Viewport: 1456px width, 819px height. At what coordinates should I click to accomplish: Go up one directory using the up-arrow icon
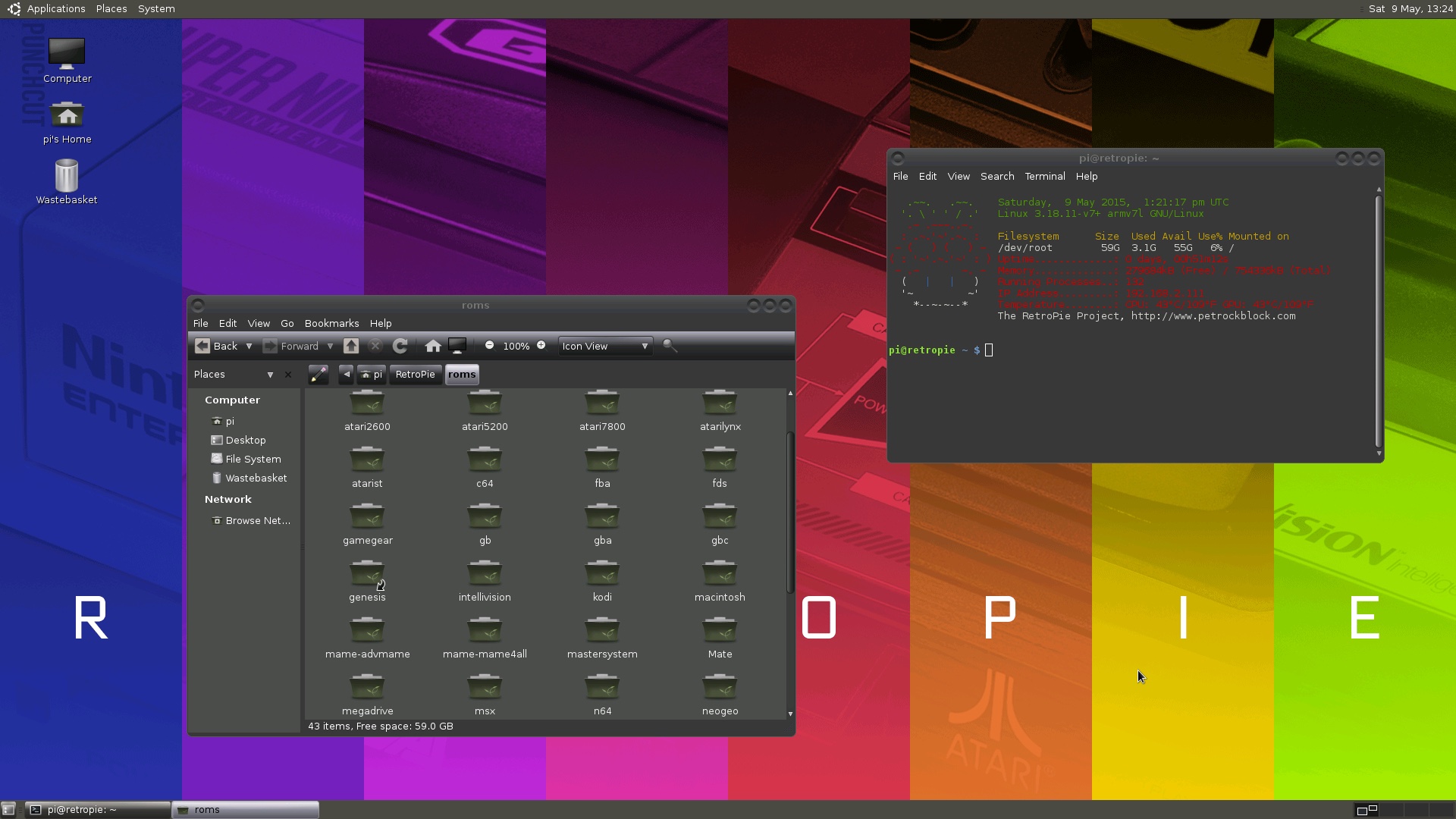351,346
